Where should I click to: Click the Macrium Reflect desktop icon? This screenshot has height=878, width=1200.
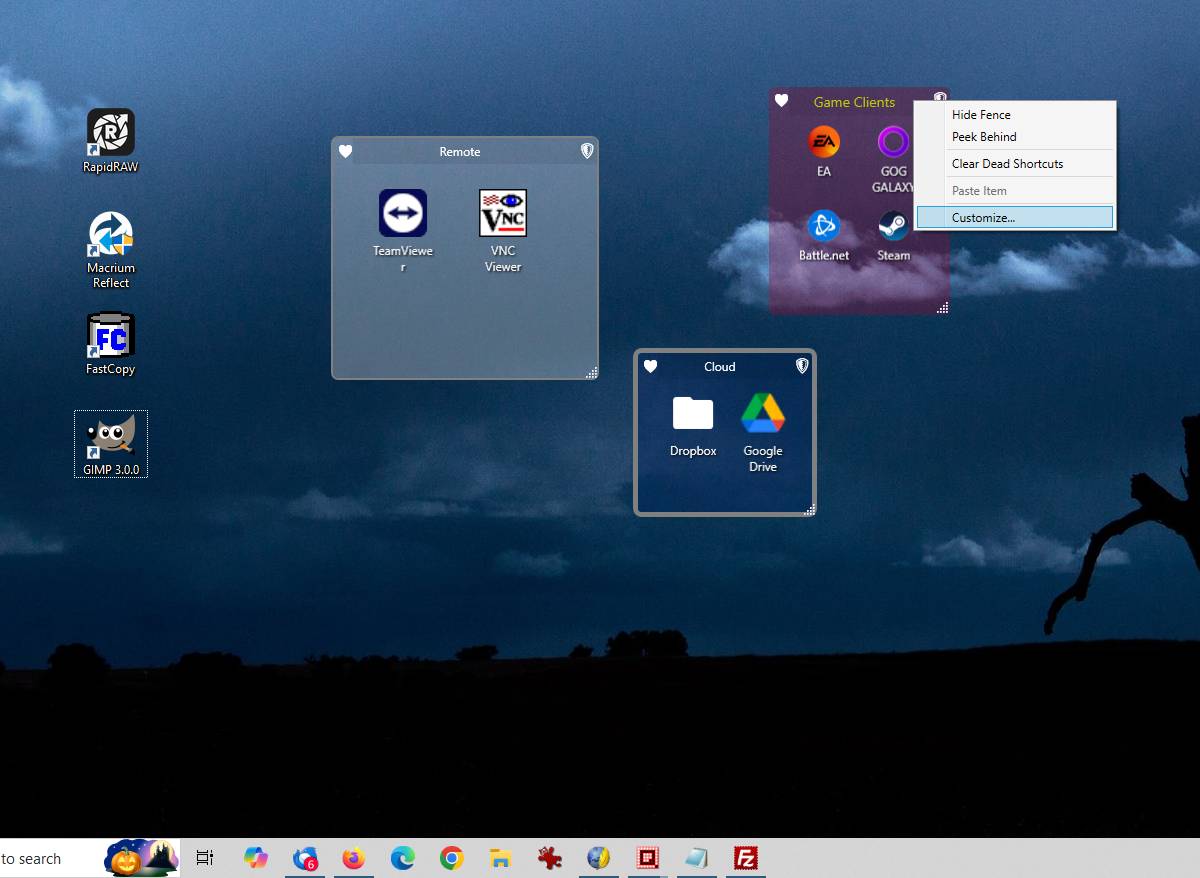111,234
